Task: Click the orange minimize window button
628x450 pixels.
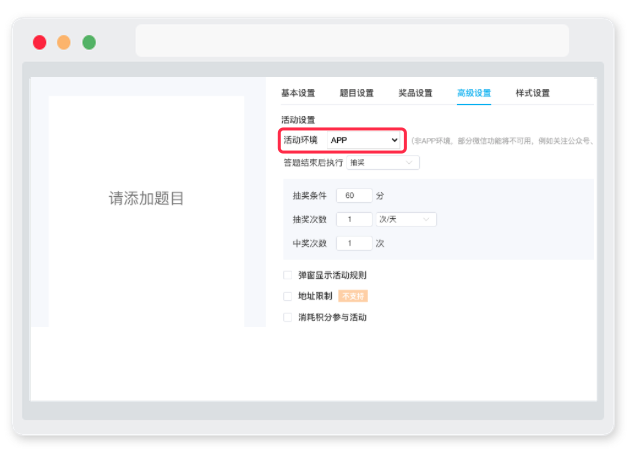Action: coord(64,42)
